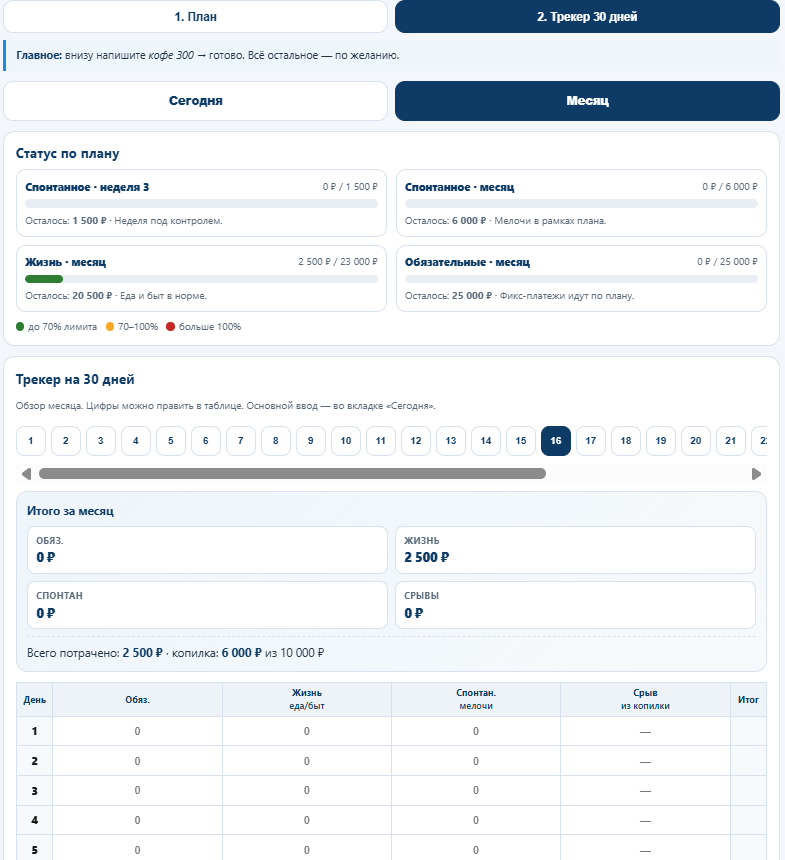Click the highlighted day 16 chip
This screenshot has width=785, height=860.
(x=556, y=441)
